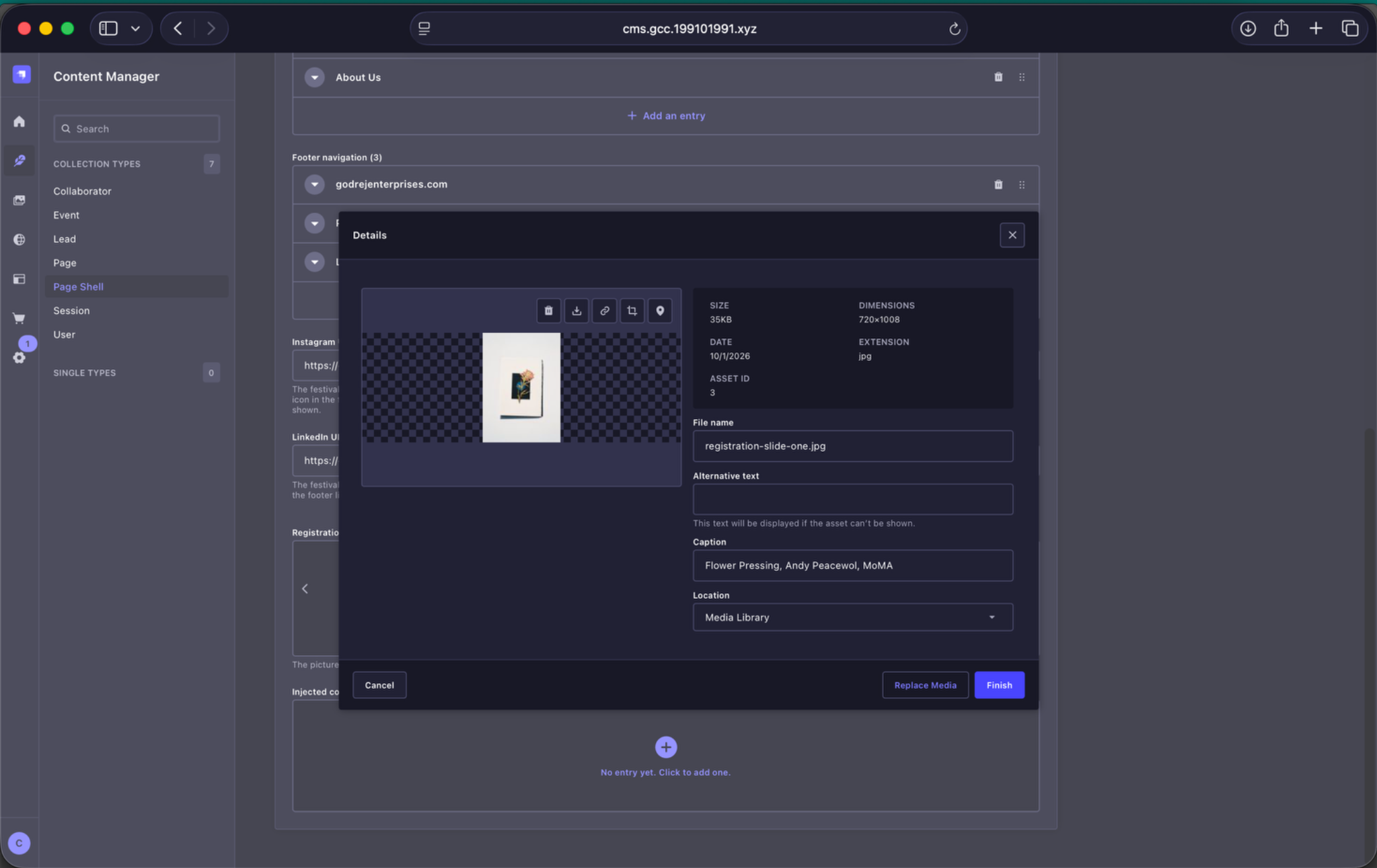Copy the asset link icon
Screen dimensions: 1377x868
[605, 311]
